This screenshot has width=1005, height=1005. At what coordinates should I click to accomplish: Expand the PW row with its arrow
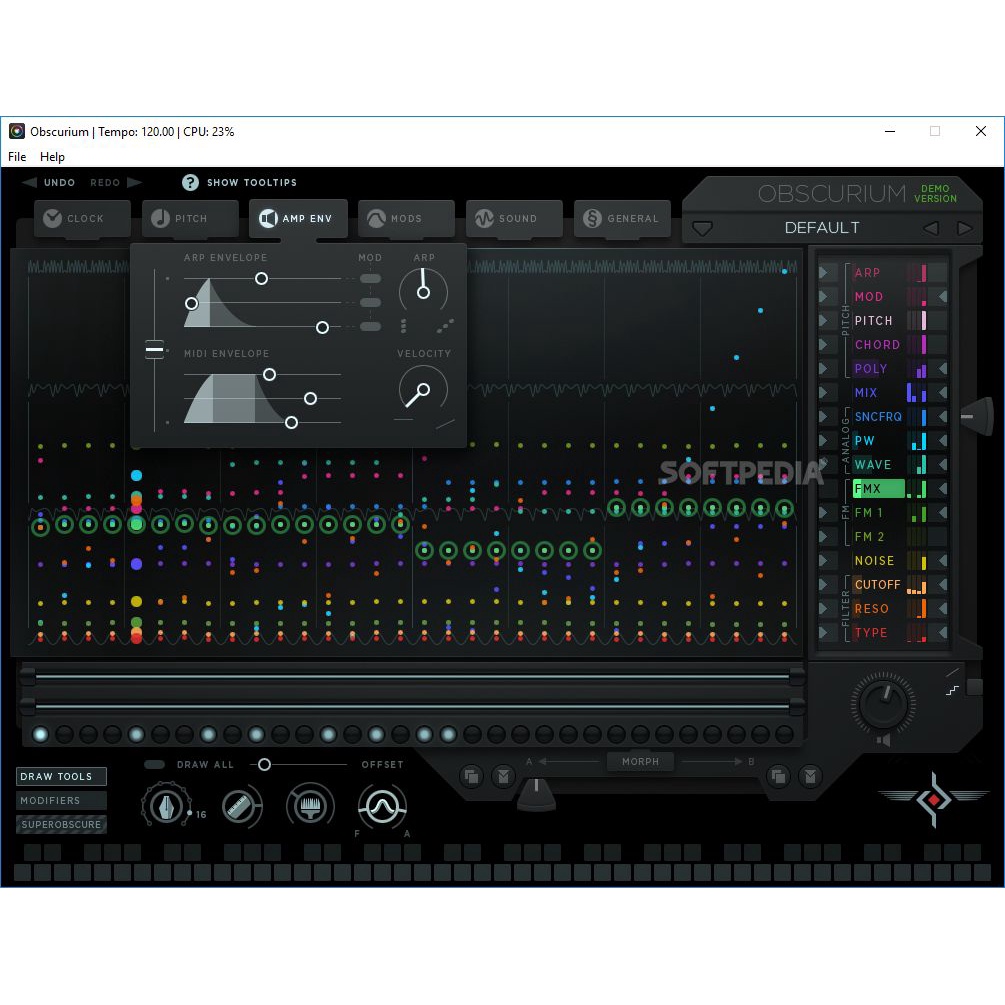tap(823, 441)
